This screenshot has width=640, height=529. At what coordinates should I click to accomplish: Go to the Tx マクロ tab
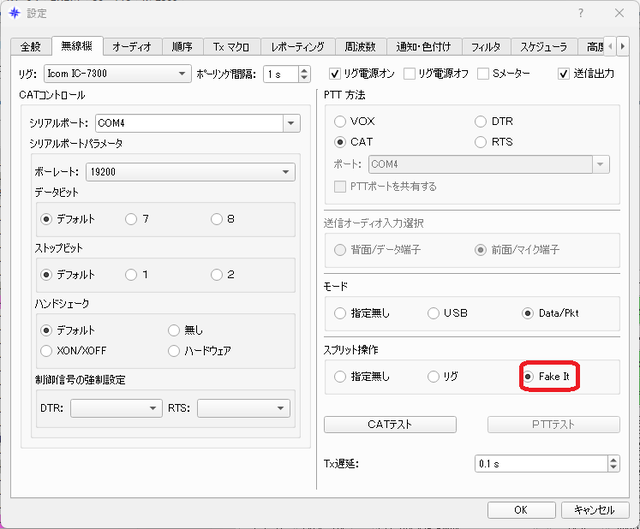[x=231, y=47]
